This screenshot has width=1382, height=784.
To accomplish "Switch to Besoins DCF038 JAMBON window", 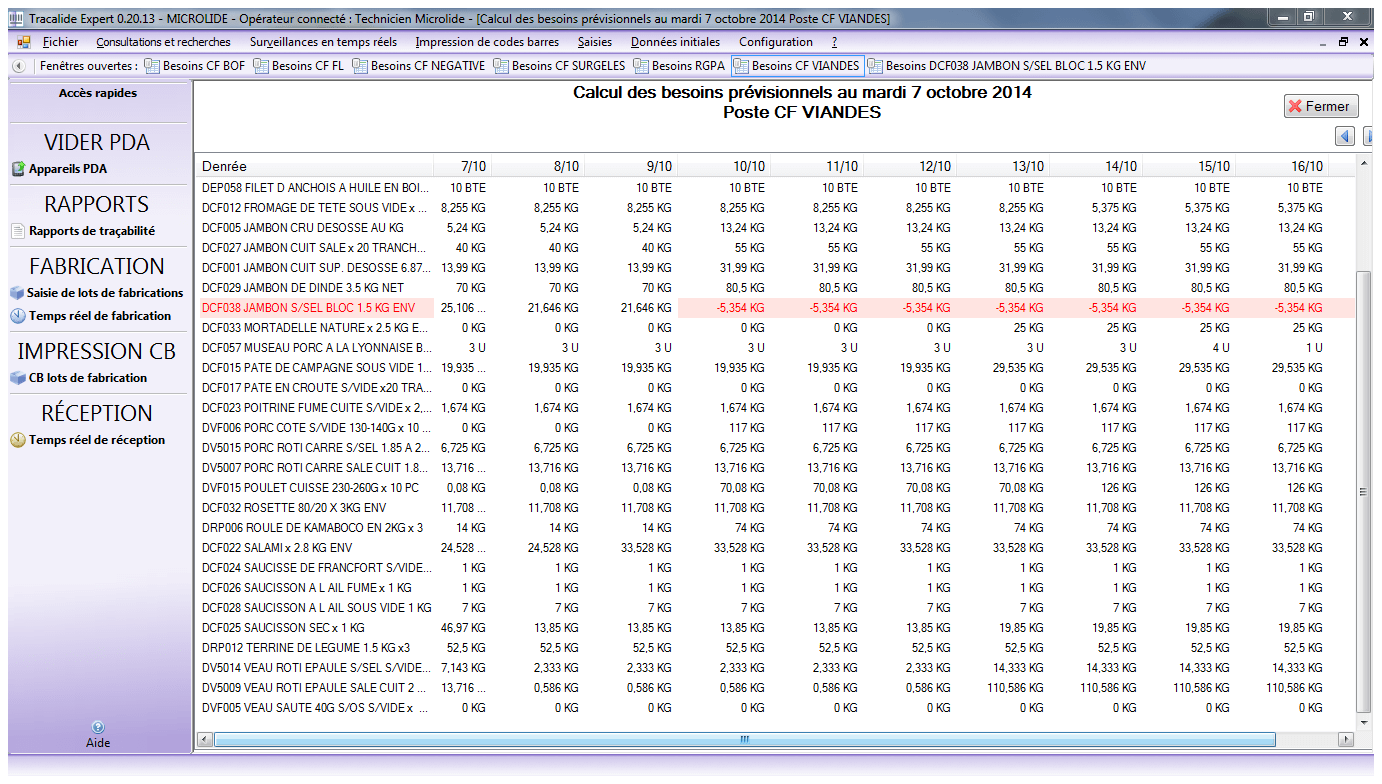I will [1007, 66].
